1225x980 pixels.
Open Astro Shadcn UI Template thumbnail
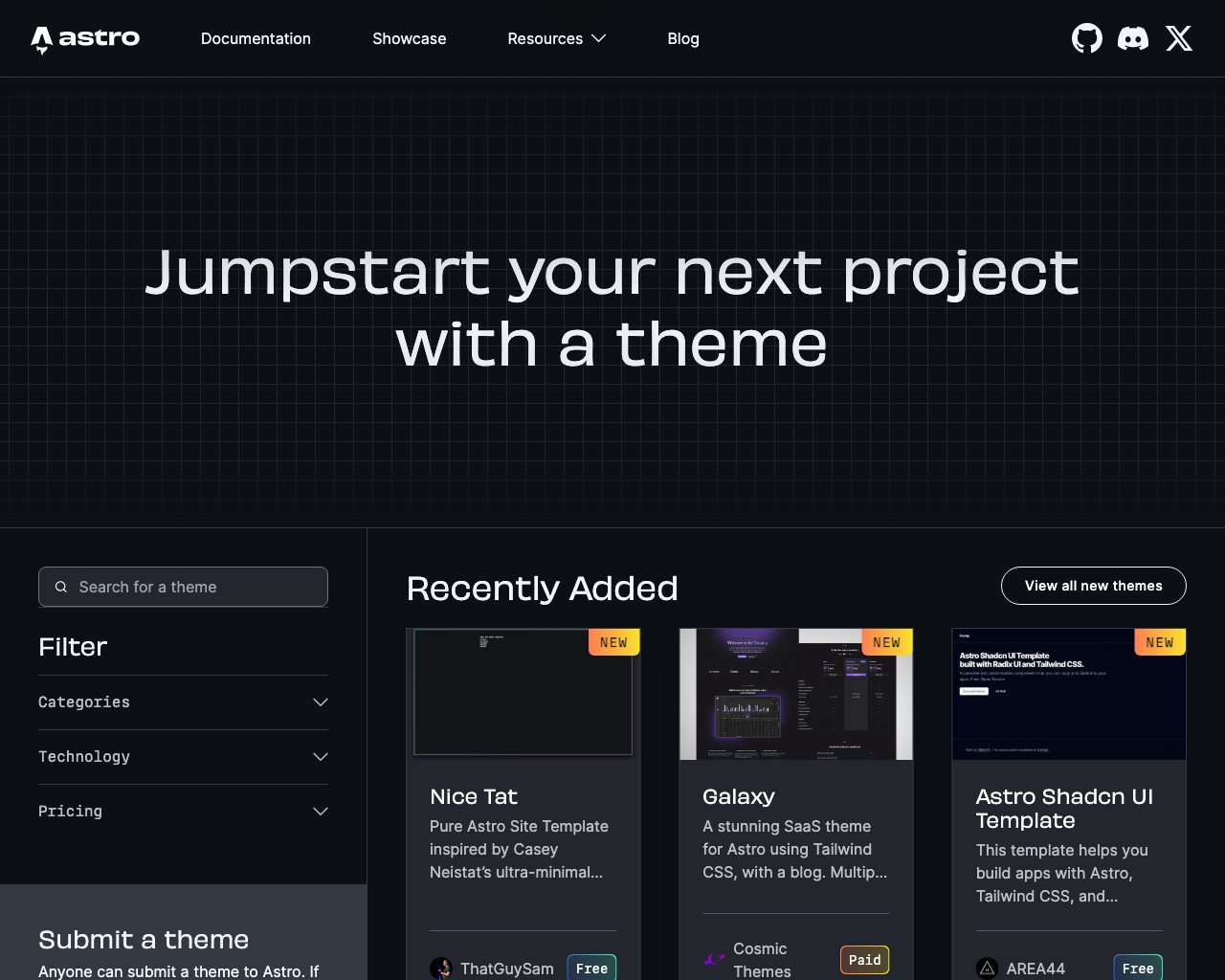(x=1069, y=694)
